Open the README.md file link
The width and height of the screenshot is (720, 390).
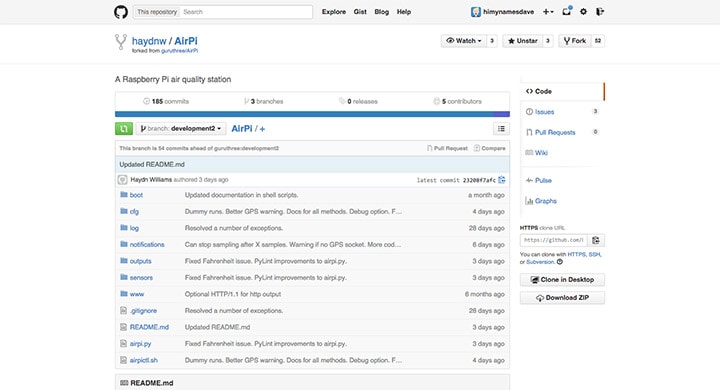tap(149, 327)
